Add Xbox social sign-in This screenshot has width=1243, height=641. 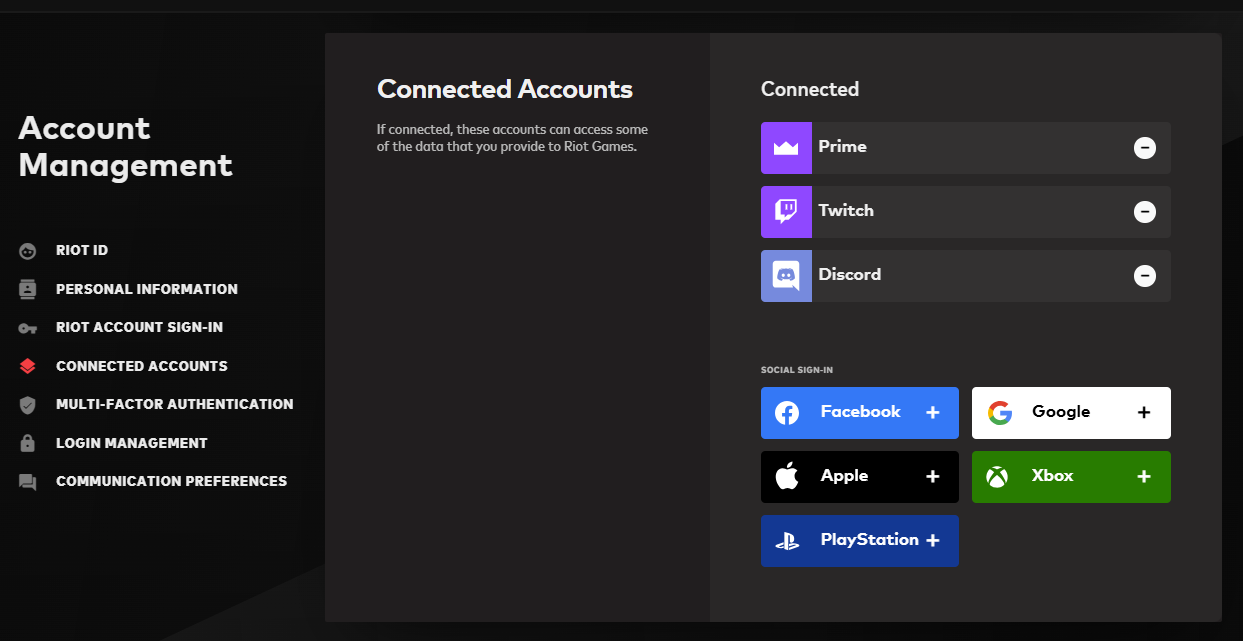click(x=1071, y=477)
